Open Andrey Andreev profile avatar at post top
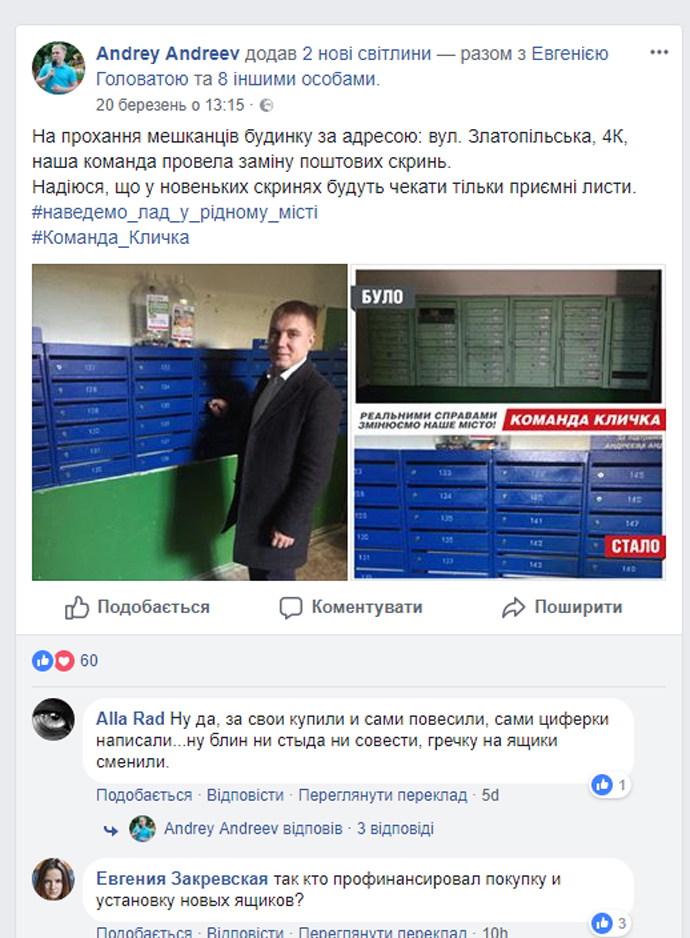 (x=58, y=68)
